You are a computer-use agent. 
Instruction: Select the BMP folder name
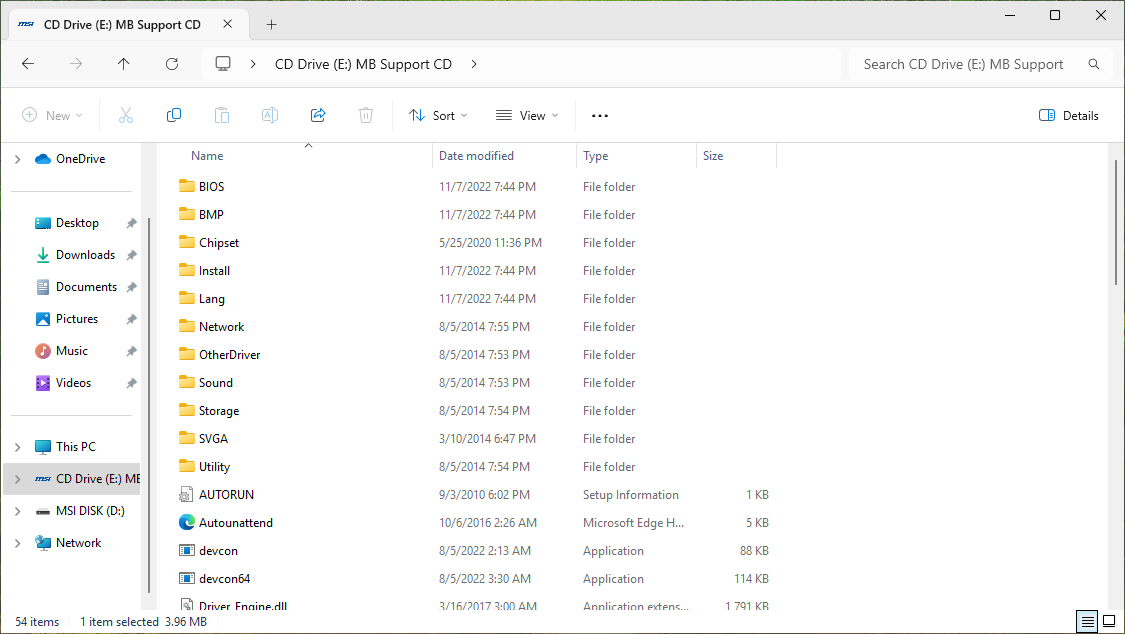(211, 214)
